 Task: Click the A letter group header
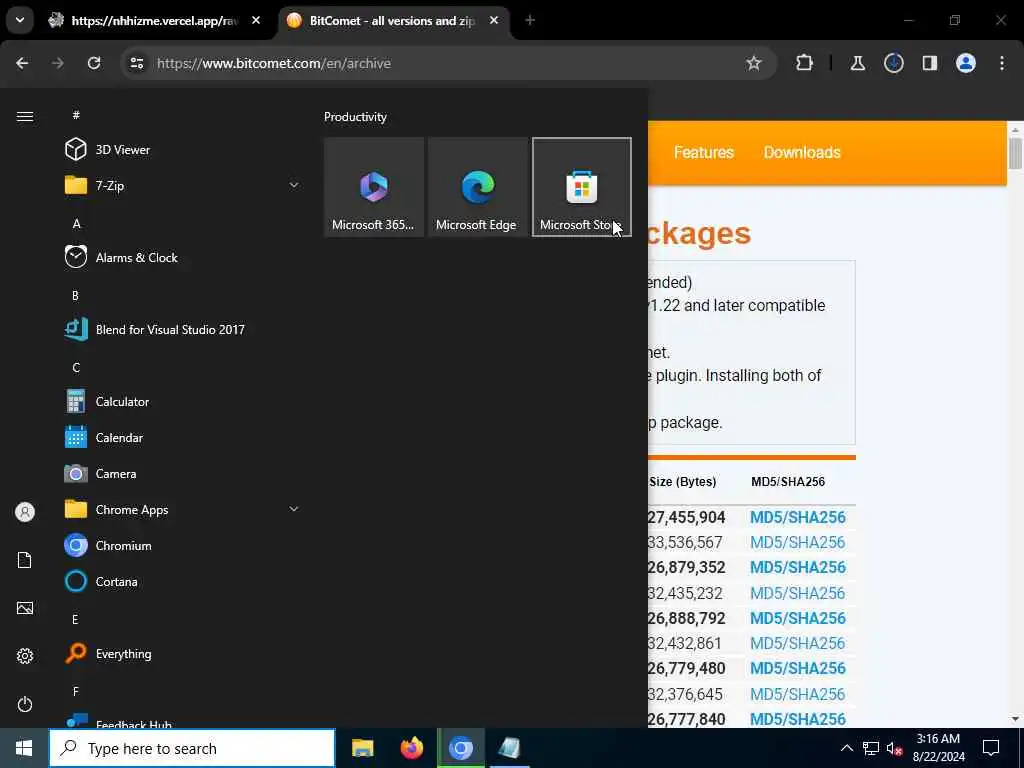coord(76,223)
